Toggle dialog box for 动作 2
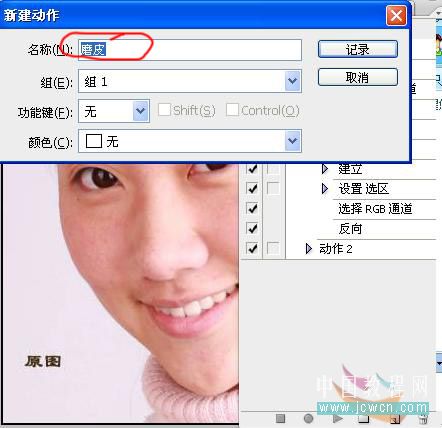The height and width of the screenshot is (428, 442). click(273, 249)
